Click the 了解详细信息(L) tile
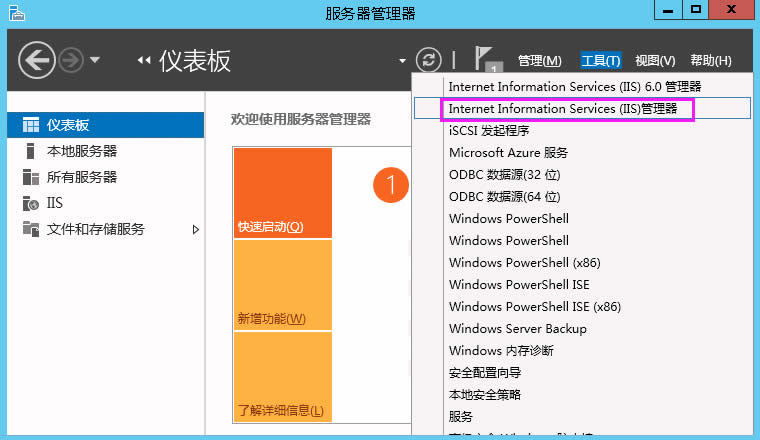 click(283, 377)
